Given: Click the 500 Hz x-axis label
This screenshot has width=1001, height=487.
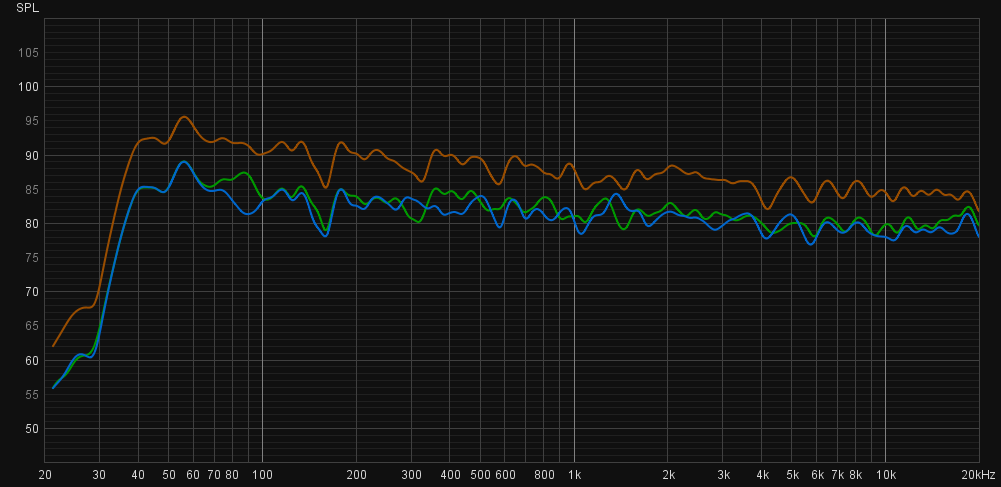Looking at the screenshot, I should (480, 474).
